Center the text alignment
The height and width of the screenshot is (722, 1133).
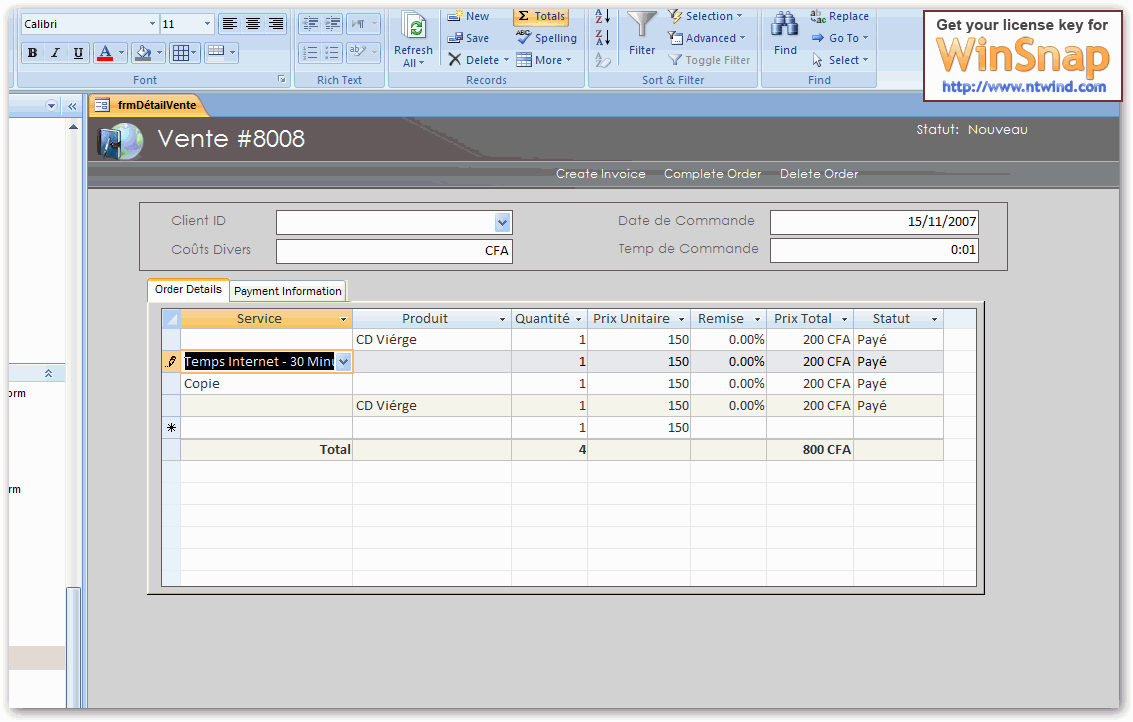(x=253, y=24)
